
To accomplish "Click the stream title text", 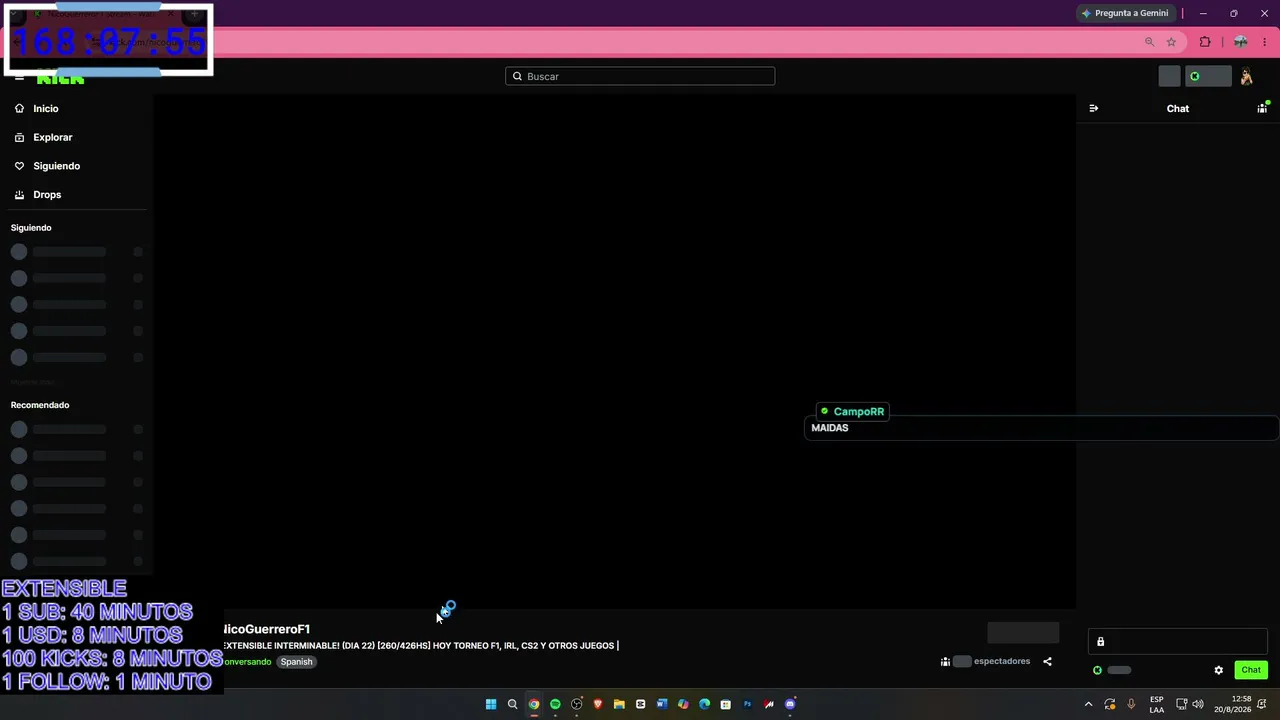I will tap(419, 646).
